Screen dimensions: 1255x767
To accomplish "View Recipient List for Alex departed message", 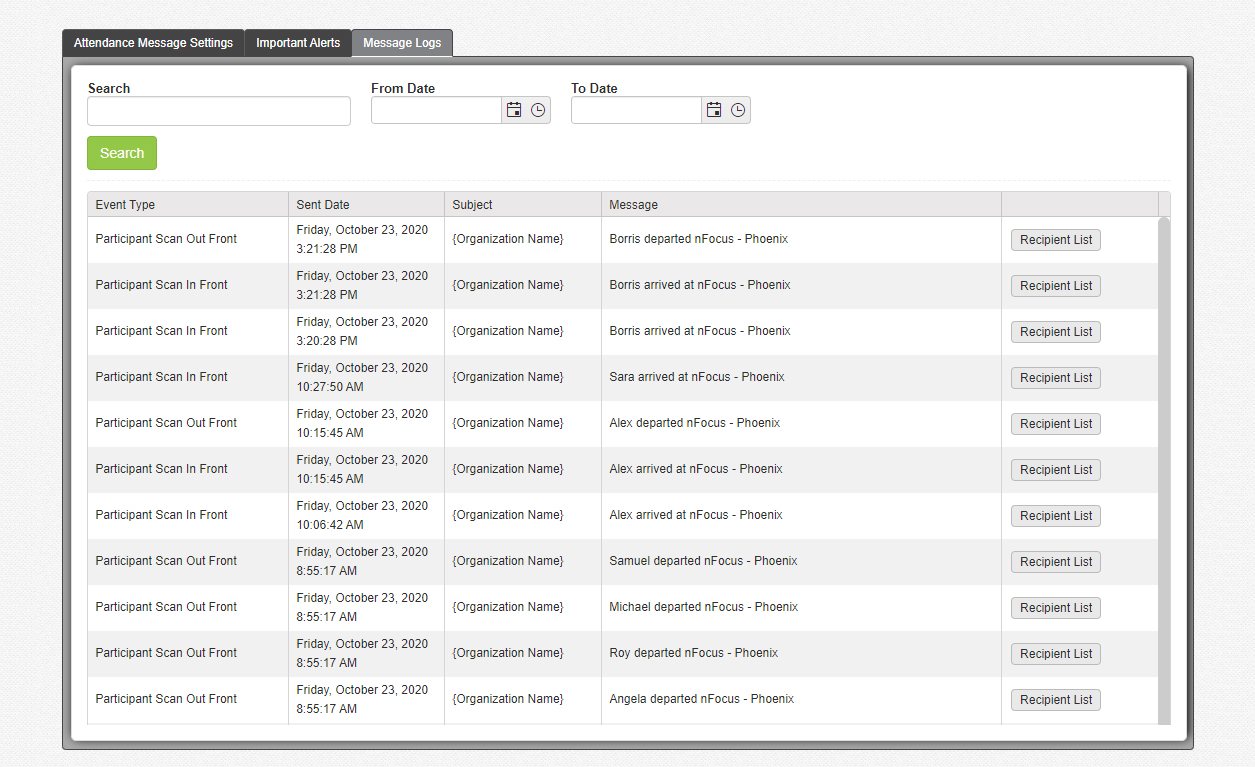I will (1055, 424).
